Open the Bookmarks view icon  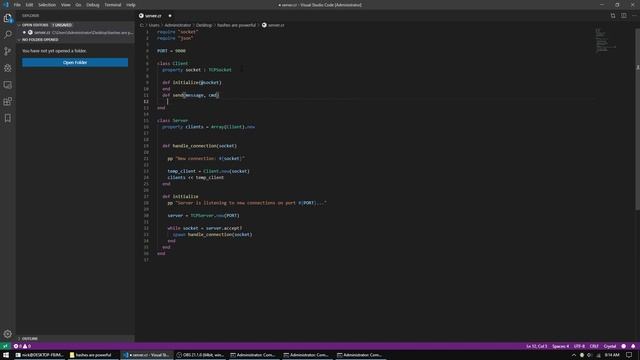tap(8, 118)
